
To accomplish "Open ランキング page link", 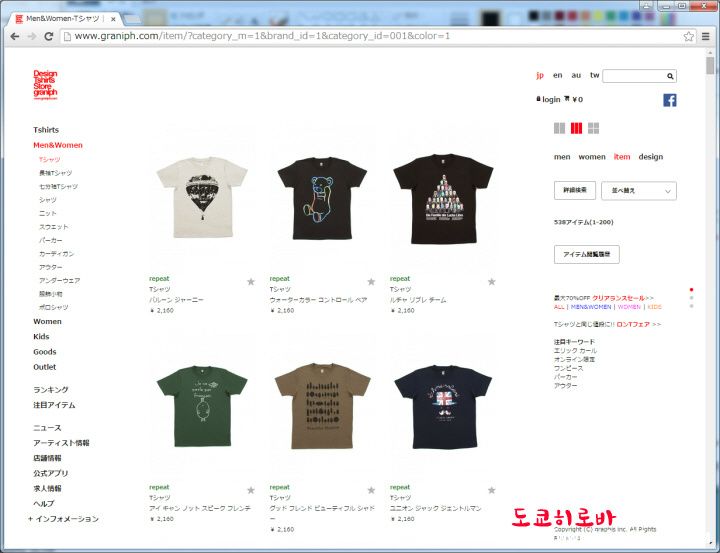I will [51, 389].
